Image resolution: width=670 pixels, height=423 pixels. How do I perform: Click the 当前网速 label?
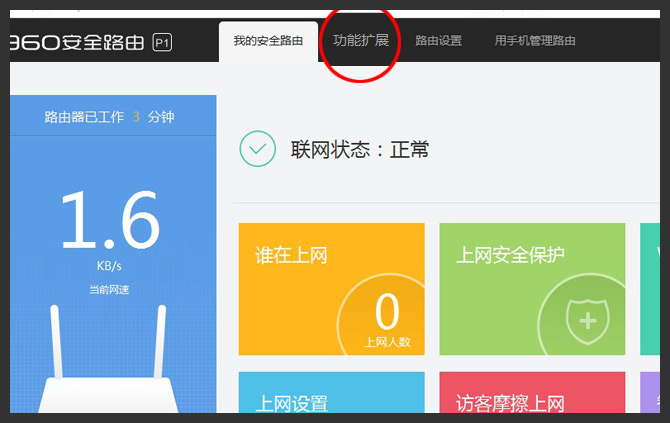point(109,290)
